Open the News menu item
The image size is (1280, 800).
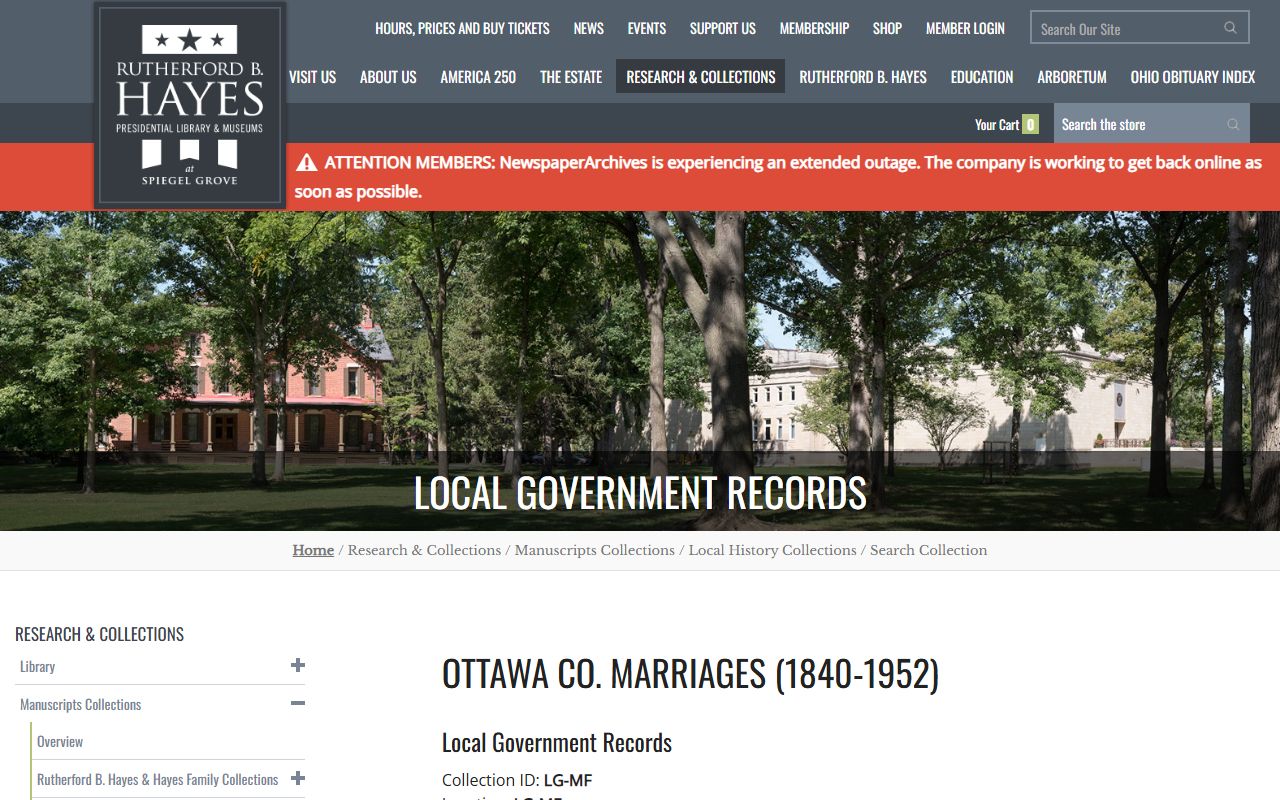588,28
